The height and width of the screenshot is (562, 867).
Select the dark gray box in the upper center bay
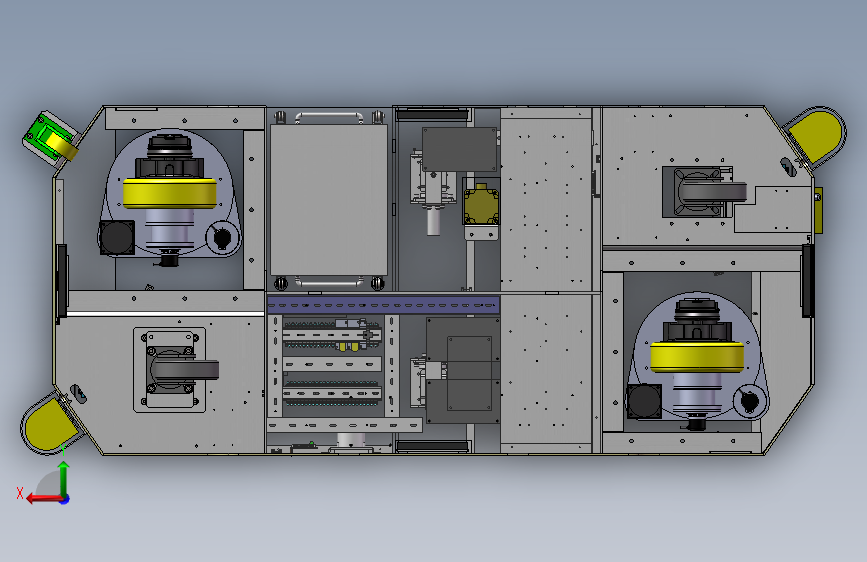[x=459, y=150]
